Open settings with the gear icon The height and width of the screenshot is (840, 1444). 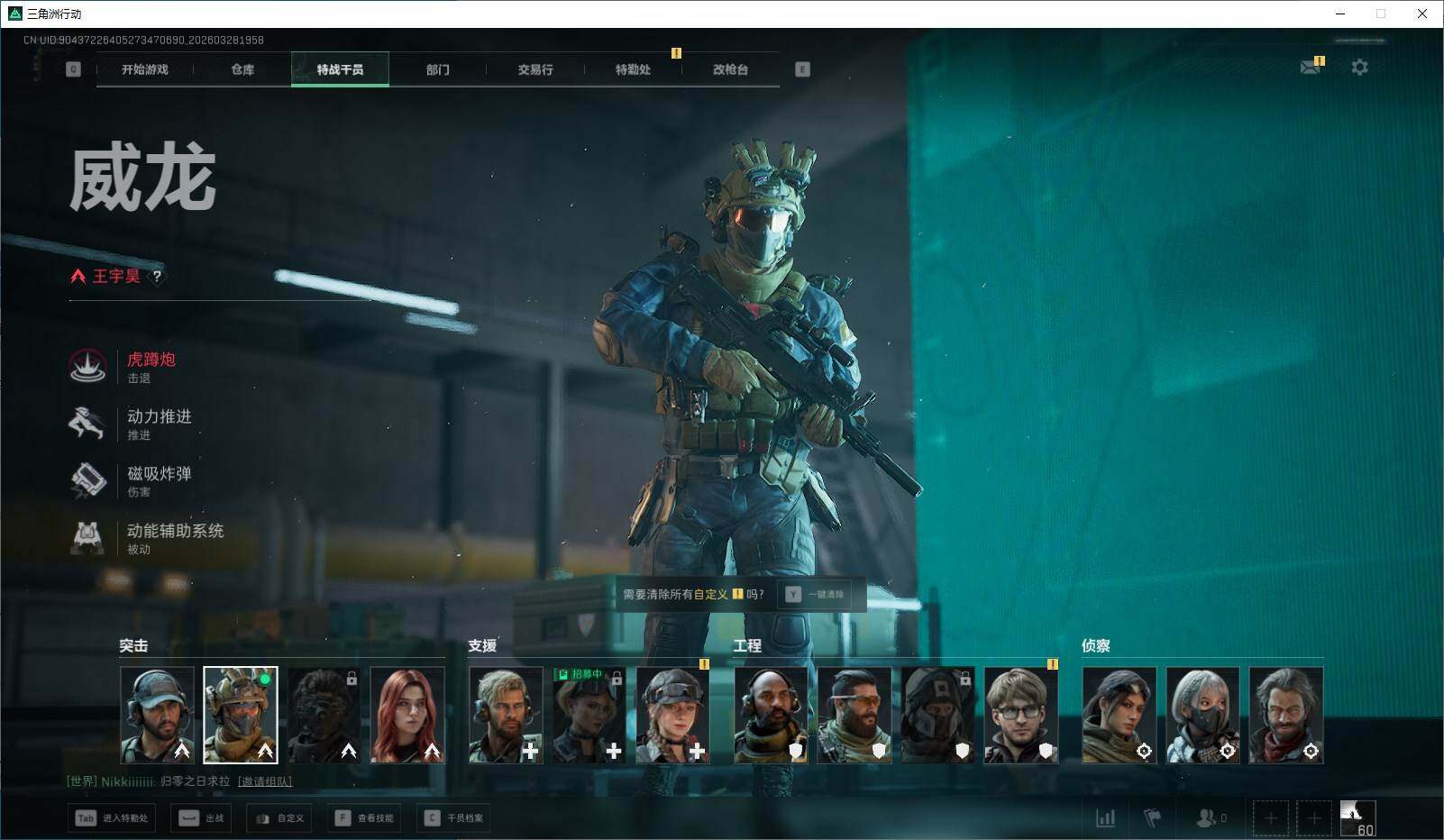pos(1359,68)
